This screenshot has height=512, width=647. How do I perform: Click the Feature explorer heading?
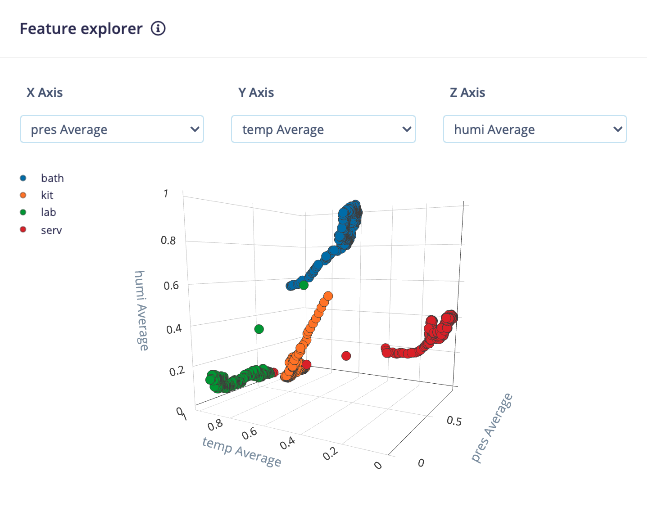81,28
